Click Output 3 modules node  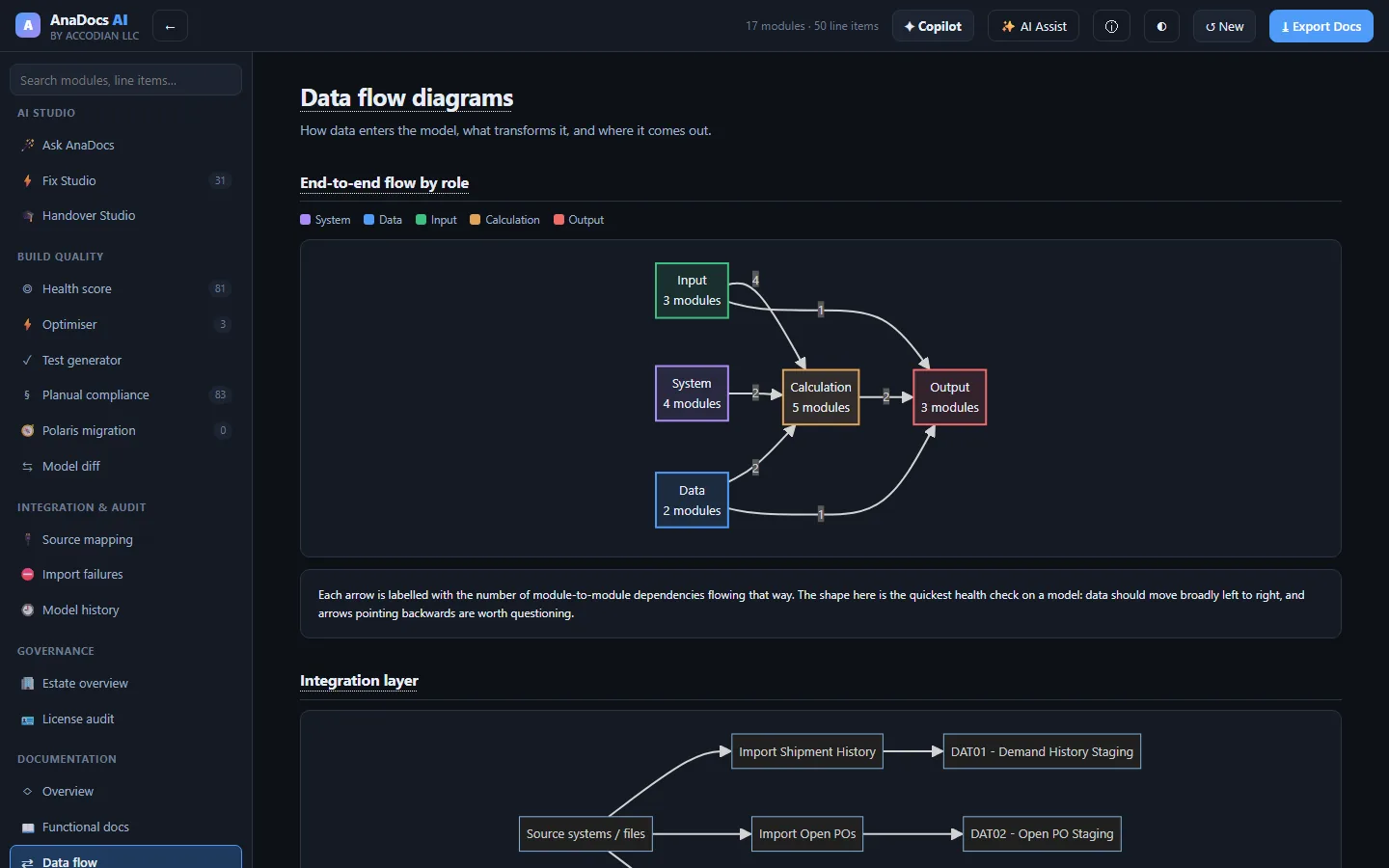950,397
